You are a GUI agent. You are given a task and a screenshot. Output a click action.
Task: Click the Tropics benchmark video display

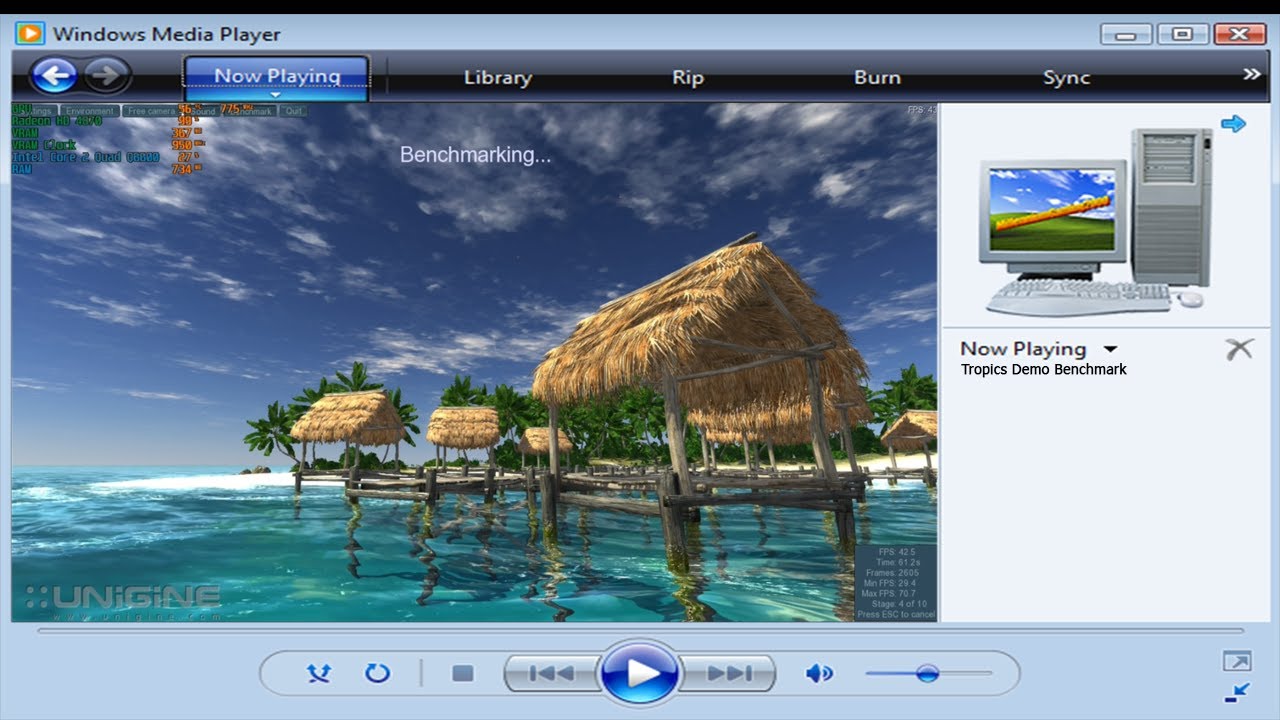[474, 362]
